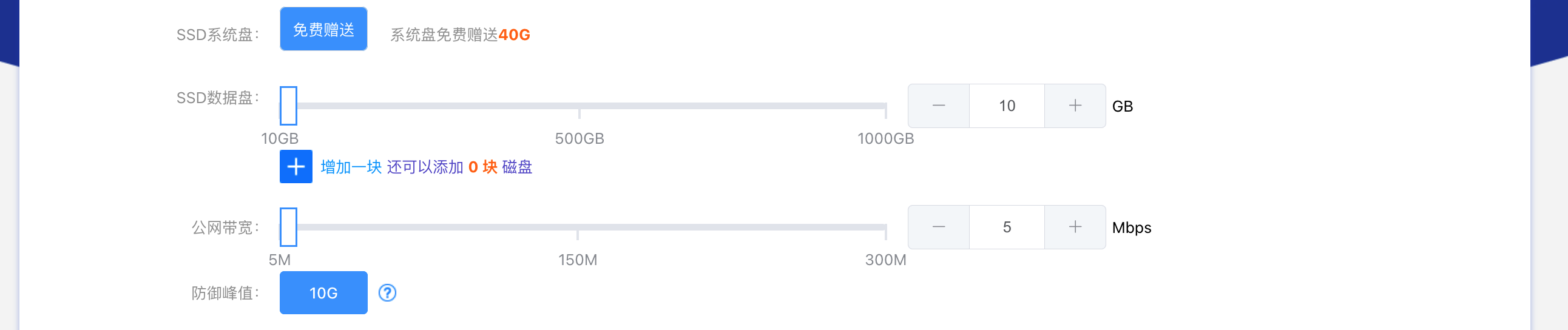
Task: Click the blue plus add-disk icon
Action: pyautogui.click(x=296, y=166)
